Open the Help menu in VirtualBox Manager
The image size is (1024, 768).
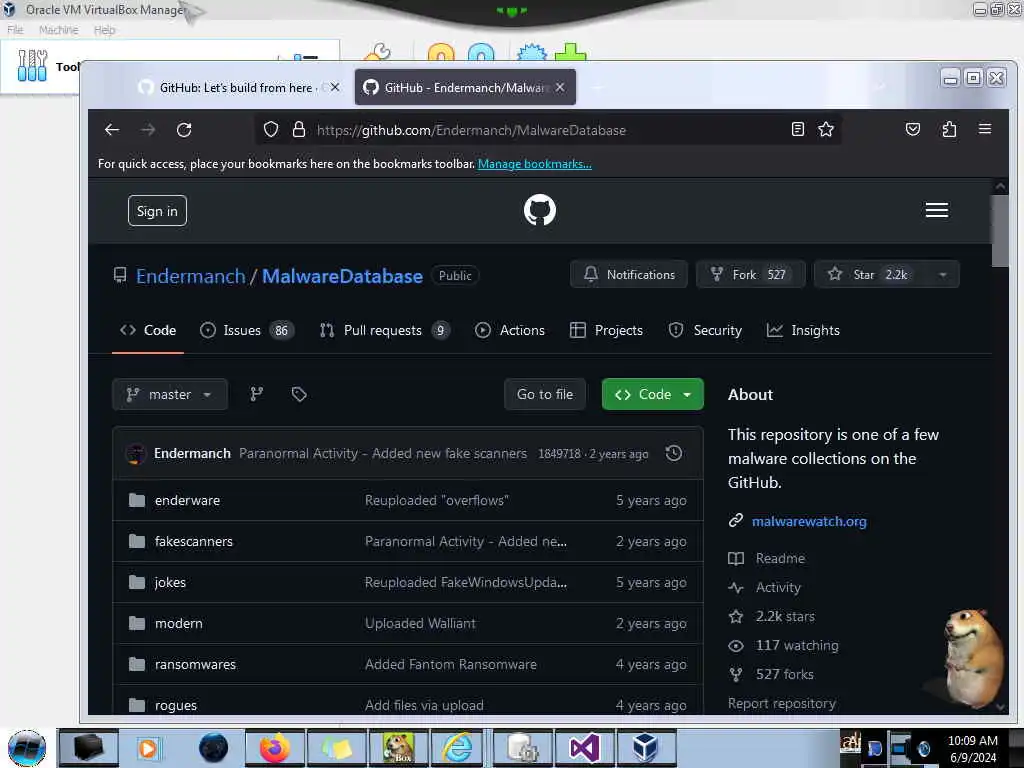coord(104,30)
